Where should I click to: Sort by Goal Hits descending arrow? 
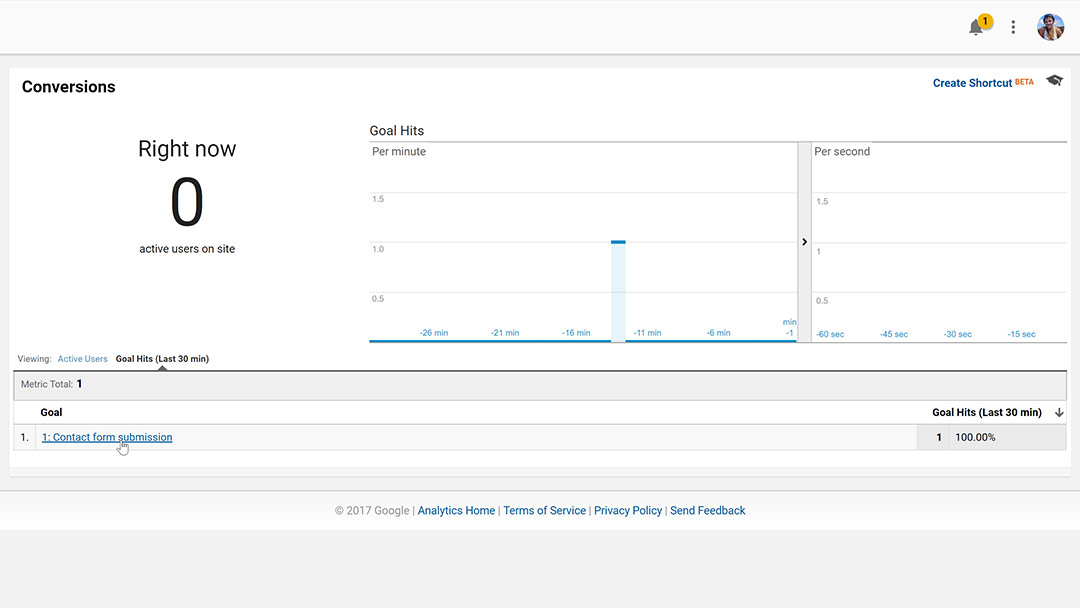(1059, 412)
